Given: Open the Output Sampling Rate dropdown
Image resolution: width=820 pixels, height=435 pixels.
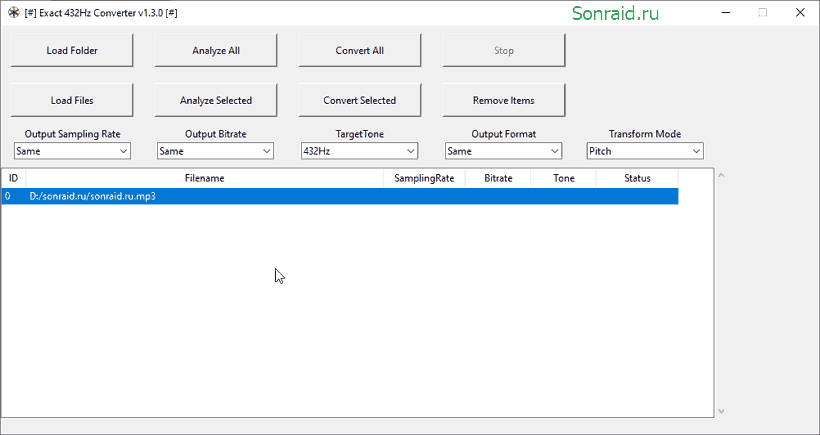Looking at the screenshot, I should 72,151.
